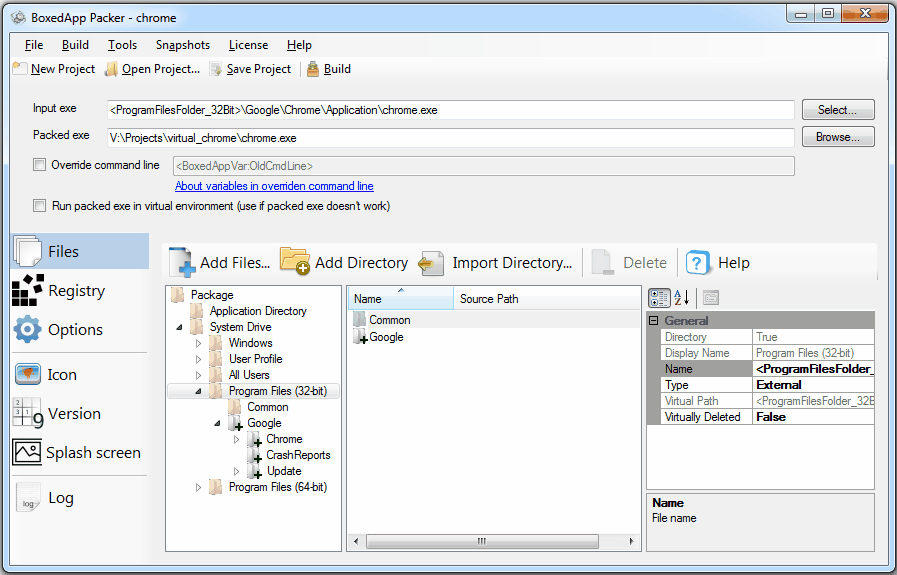Screen dimensions: 897x575
Task: Enable Run packed exe in virtual environment
Action: pos(39,205)
